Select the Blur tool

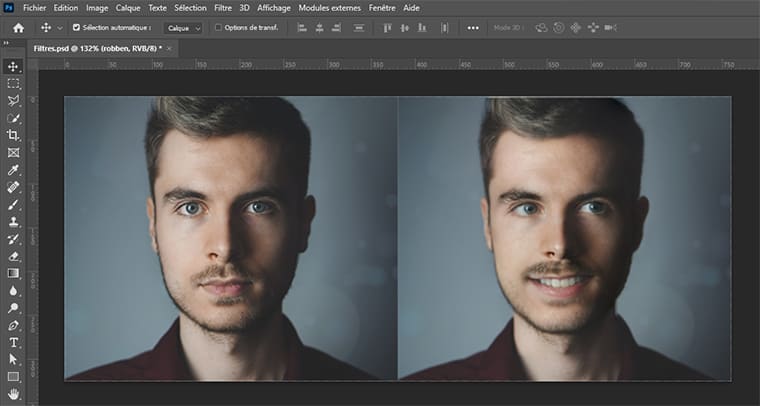(13, 291)
